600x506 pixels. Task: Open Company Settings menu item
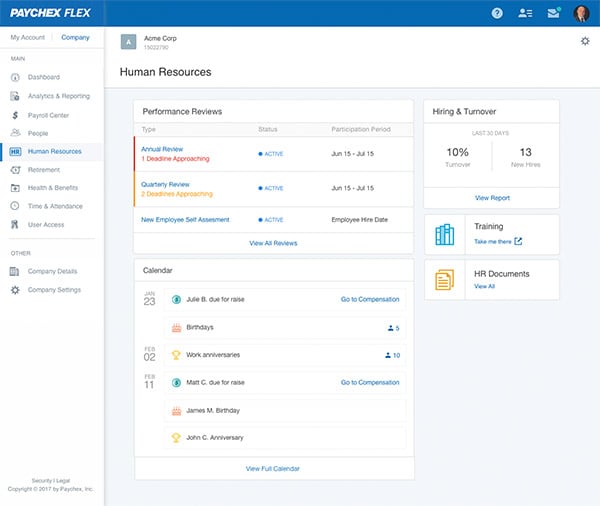(54, 290)
